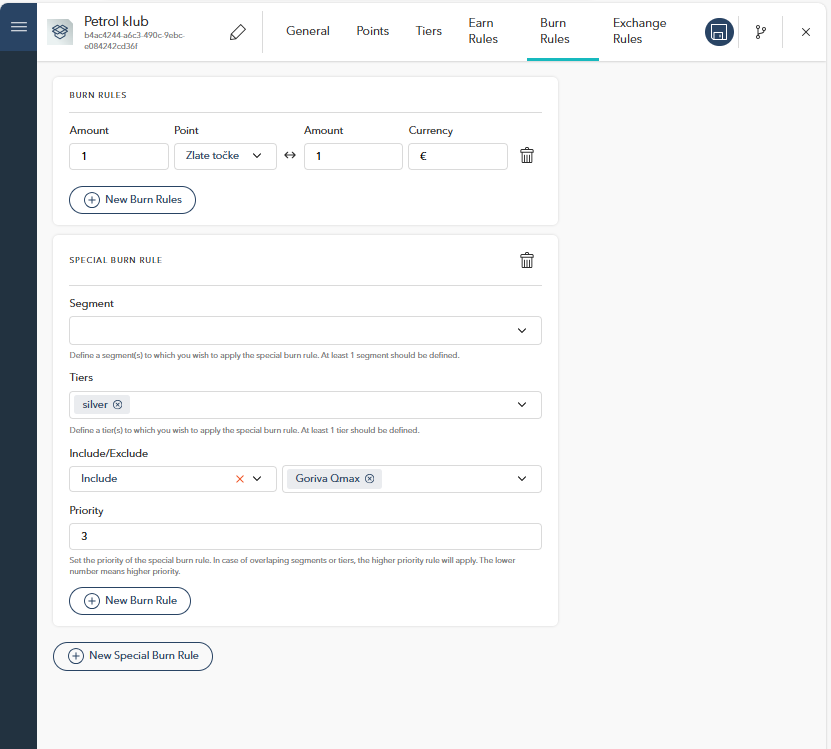Add New Burn Rules

(x=132, y=200)
